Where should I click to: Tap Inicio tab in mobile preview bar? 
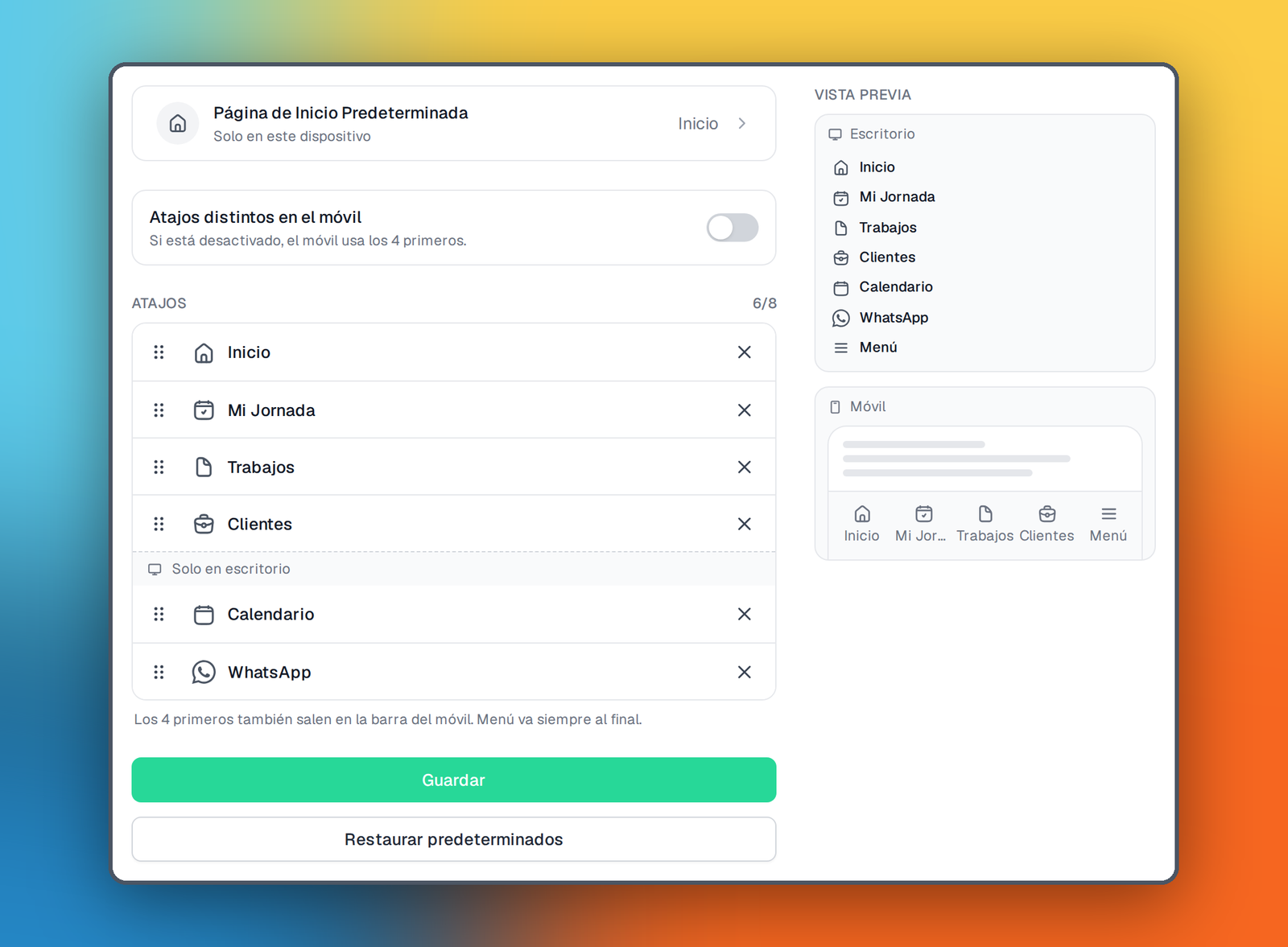coord(861,524)
